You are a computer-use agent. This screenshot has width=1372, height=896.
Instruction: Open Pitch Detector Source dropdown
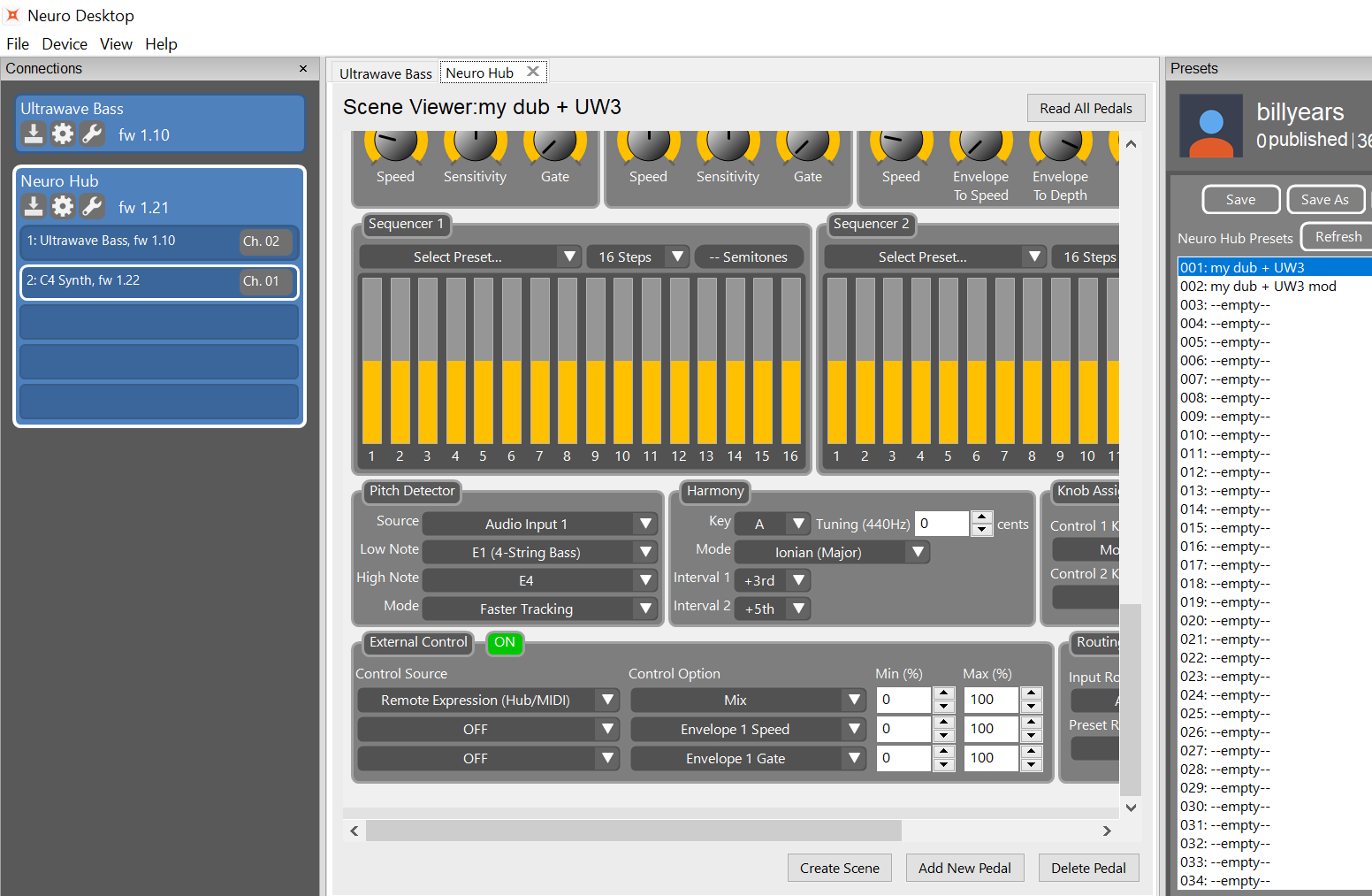[x=539, y=524]
